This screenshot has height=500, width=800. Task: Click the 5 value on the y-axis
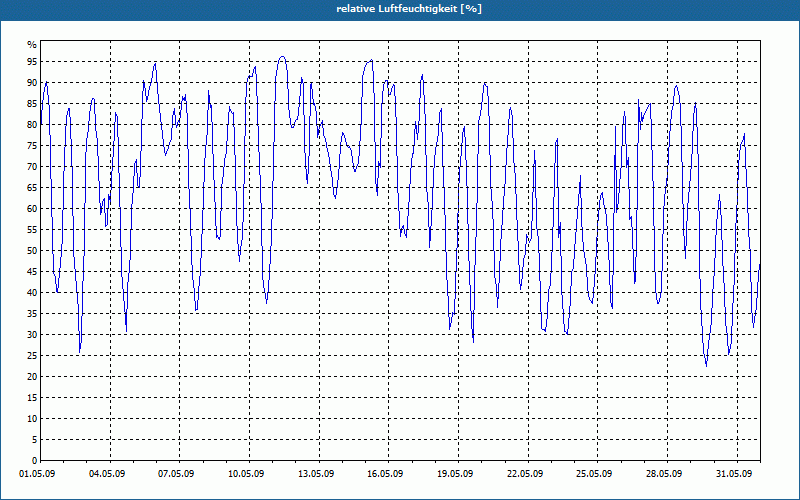coord(35,440)
